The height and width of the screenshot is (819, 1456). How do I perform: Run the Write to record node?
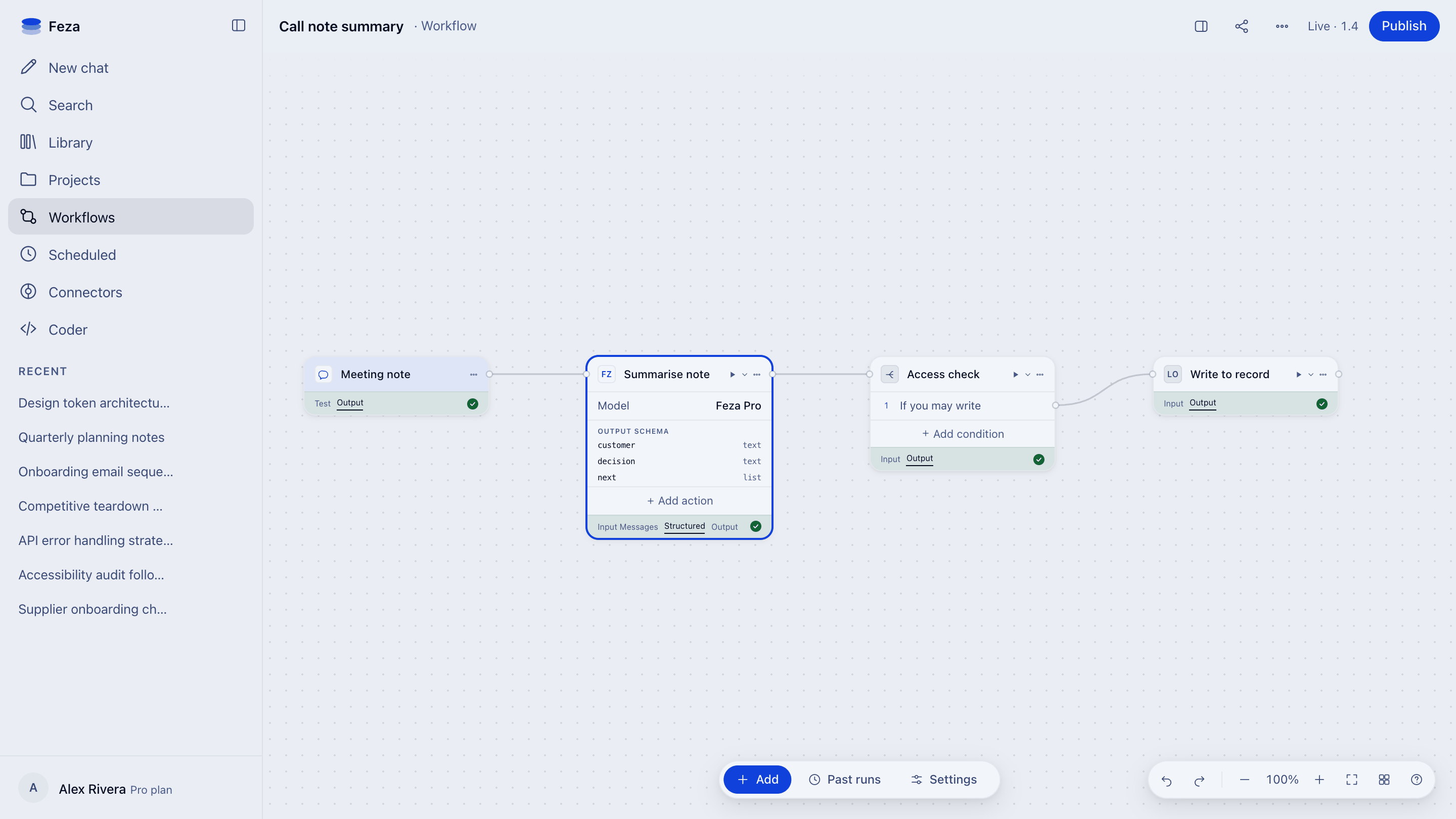point(1299,374)
